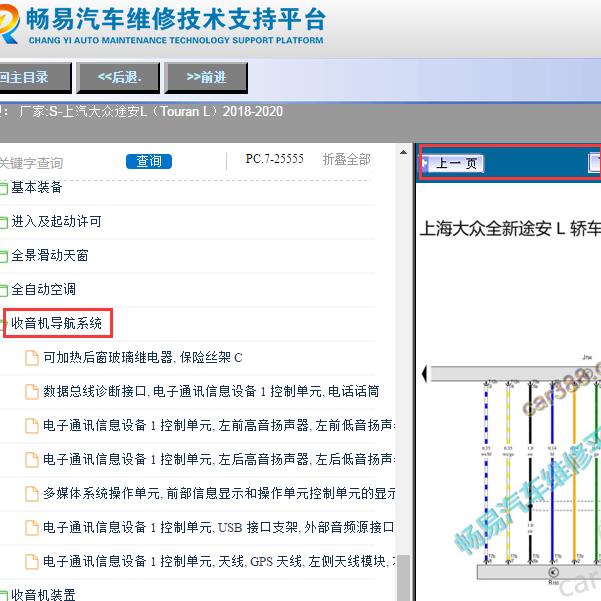Click the blue 查询 search button
601x601 pixels.
click(x=149, y=161)
